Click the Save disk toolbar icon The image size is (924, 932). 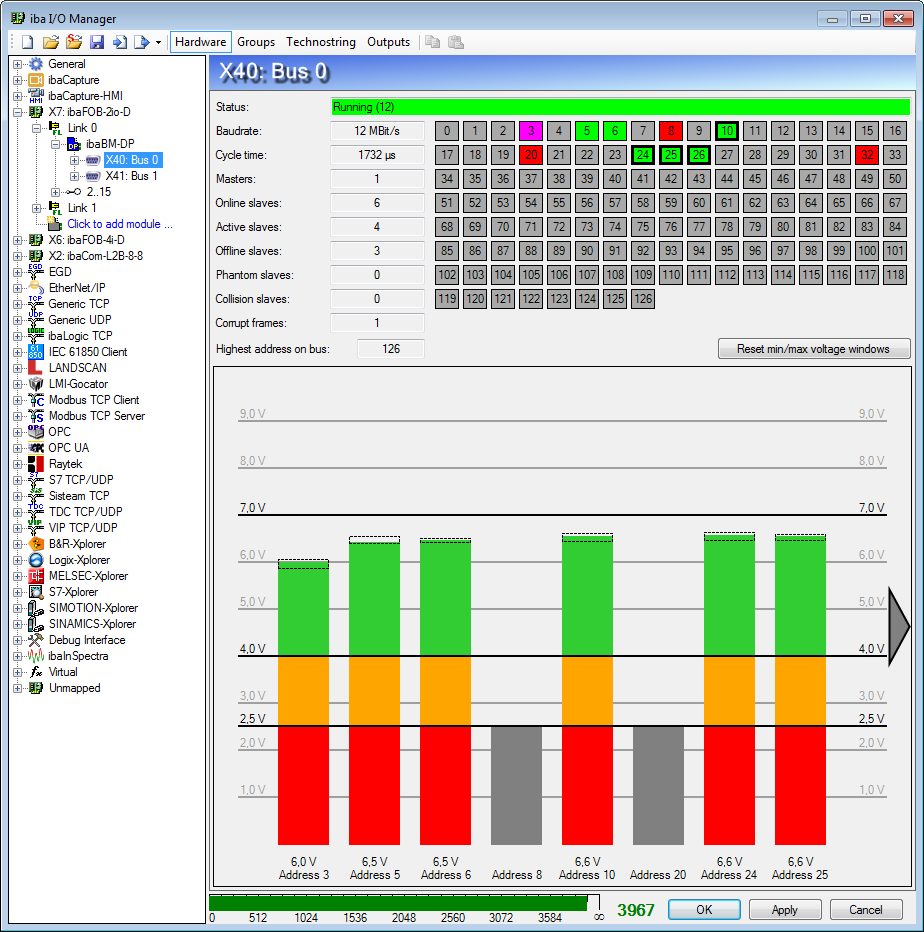[x=97, y=42]
